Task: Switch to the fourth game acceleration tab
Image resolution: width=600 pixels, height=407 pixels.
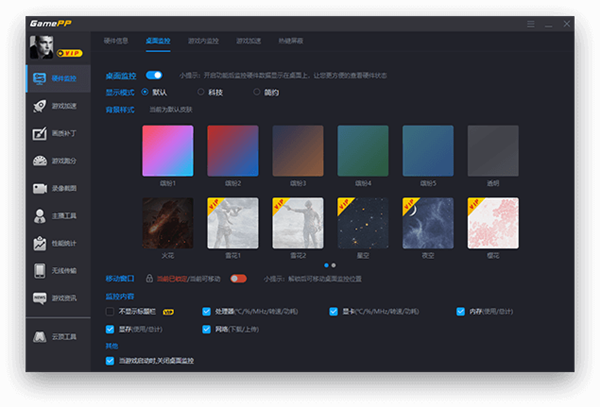Action: pos(249,41)
